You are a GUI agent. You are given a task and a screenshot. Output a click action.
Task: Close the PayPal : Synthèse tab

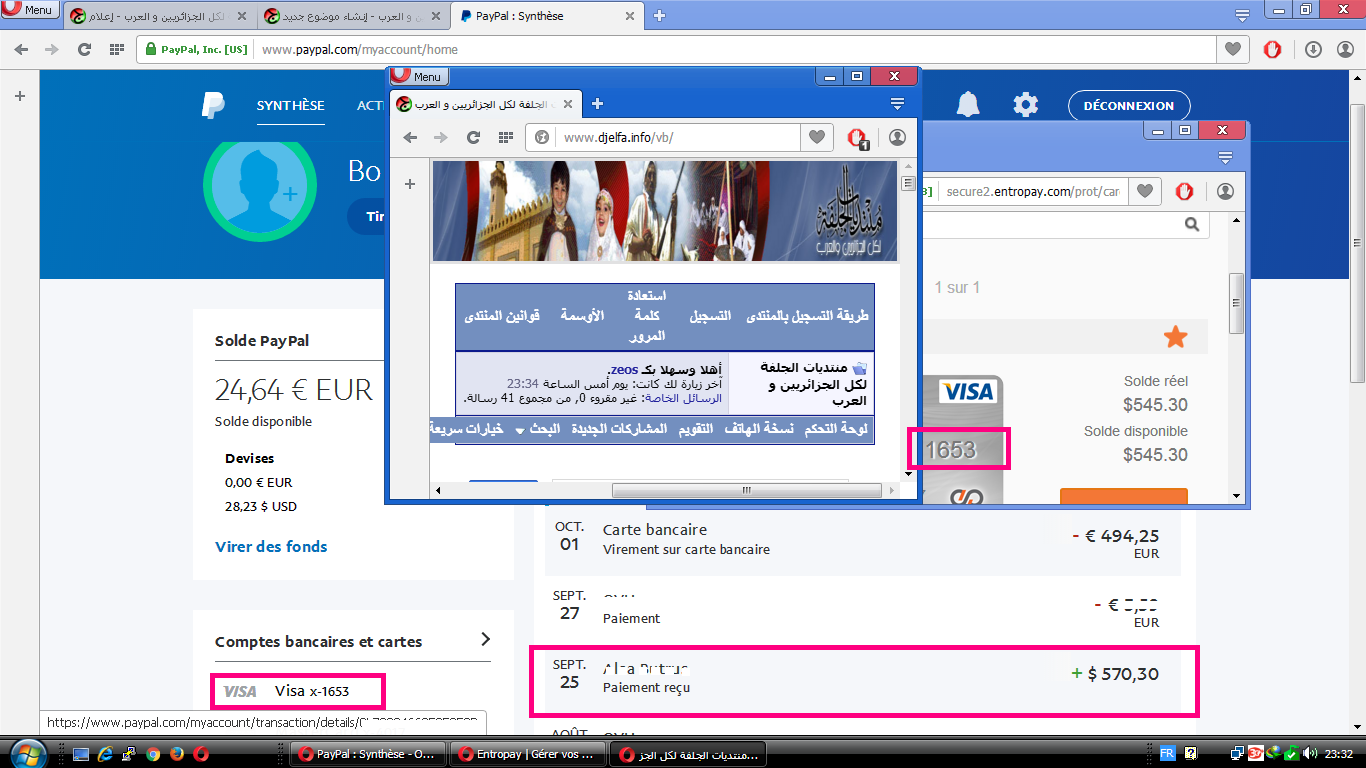(630, 17)
